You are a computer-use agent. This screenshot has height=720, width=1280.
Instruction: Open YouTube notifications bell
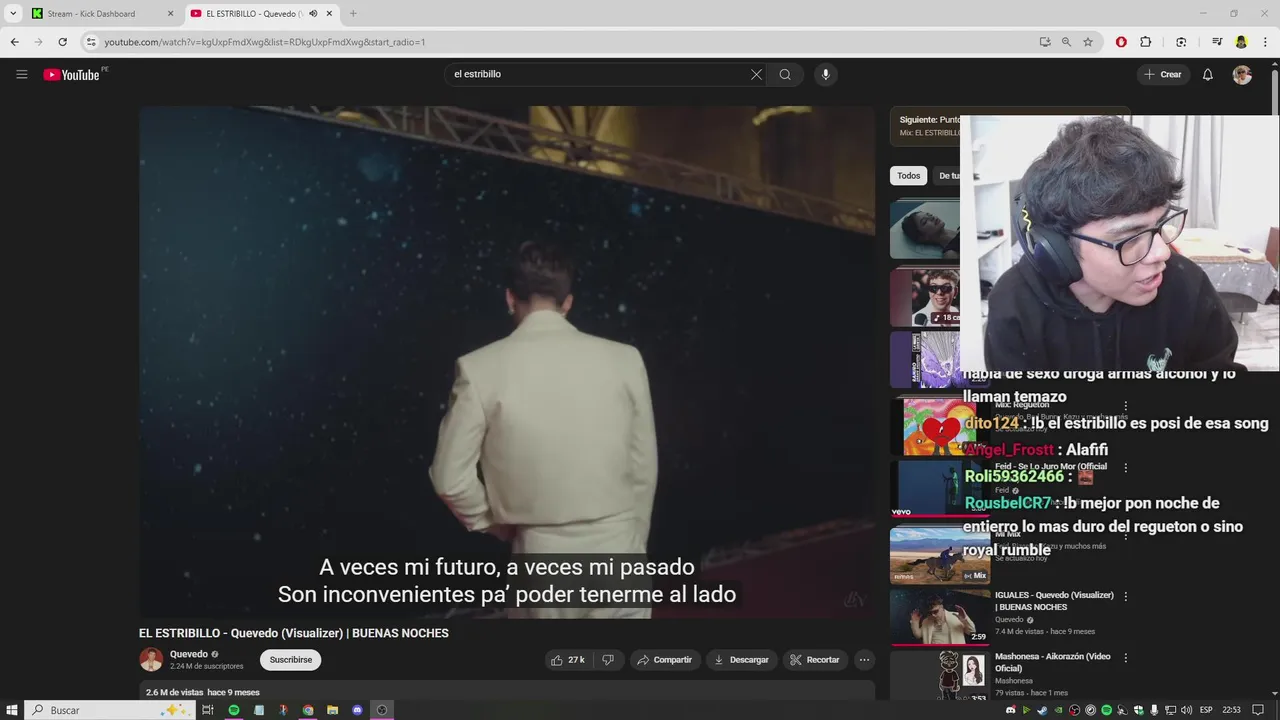[x=1208, y=74]
